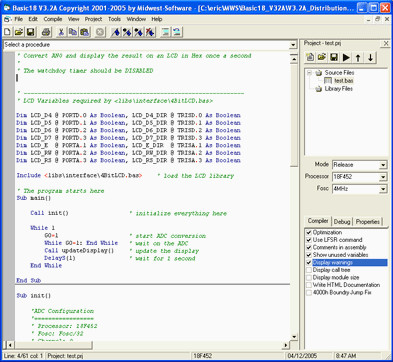
Task: Enable the Display module size checkbox
Action: tap(309, 277)
